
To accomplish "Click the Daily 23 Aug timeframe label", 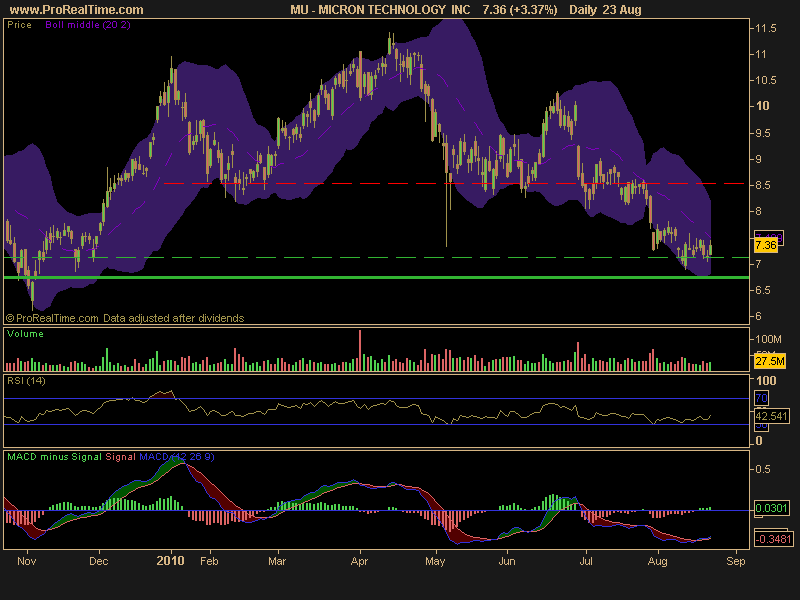I will point(605,9).
